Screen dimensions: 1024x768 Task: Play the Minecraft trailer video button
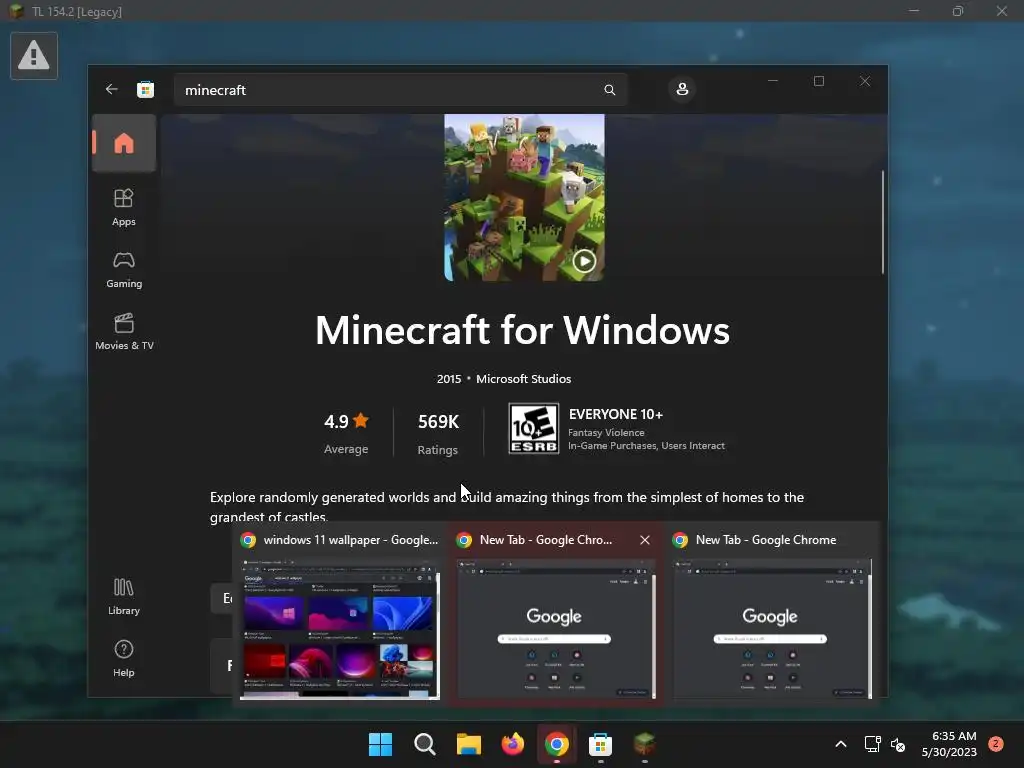click(584, 261)
